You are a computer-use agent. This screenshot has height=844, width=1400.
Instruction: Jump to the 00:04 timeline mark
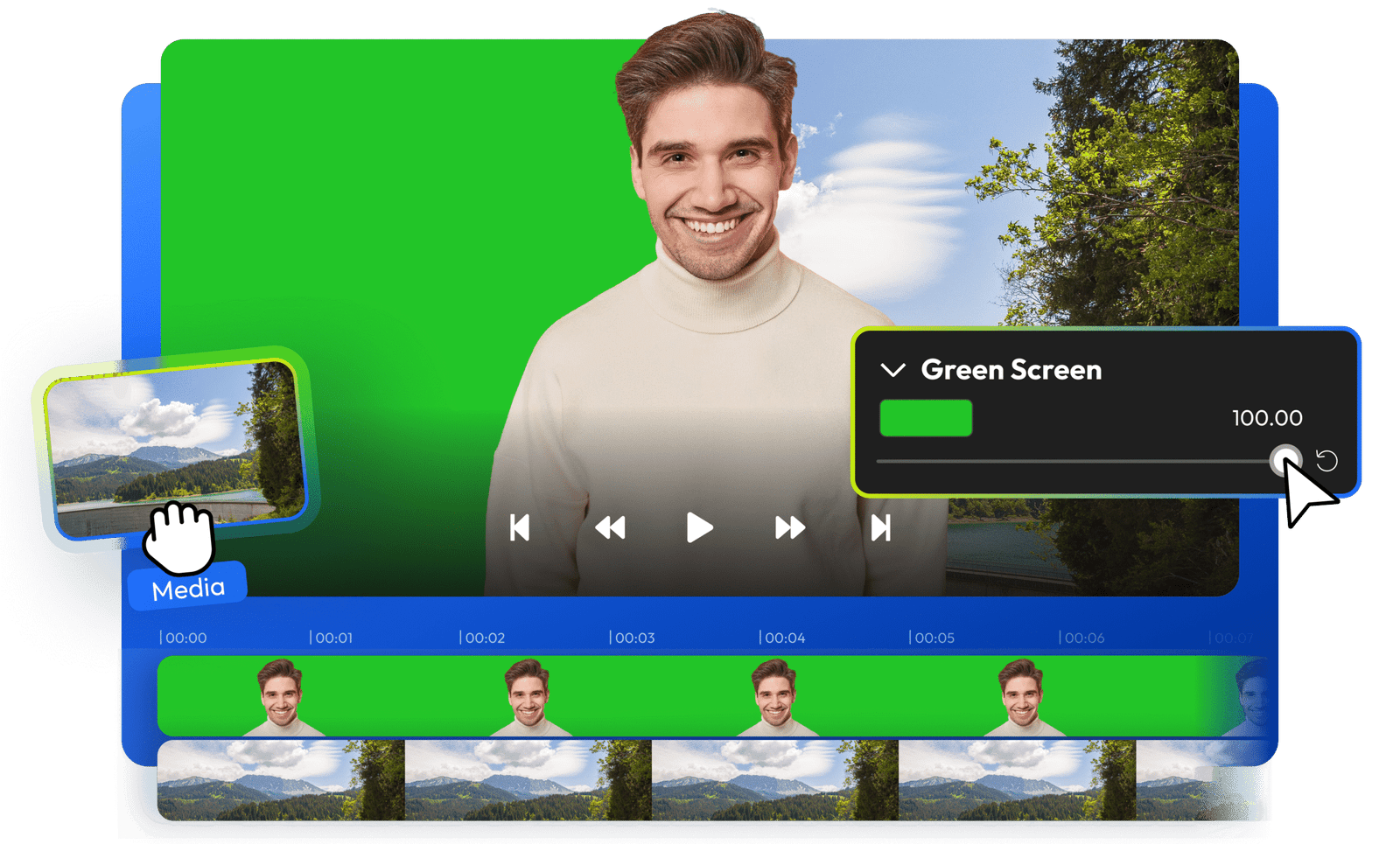tap(783, 638)
